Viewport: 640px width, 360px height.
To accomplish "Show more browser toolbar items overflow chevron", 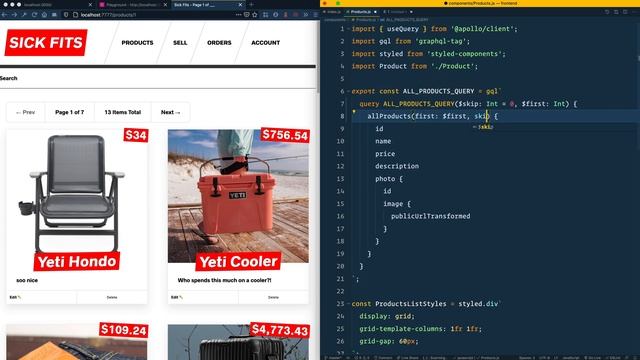I will point(306,15).
